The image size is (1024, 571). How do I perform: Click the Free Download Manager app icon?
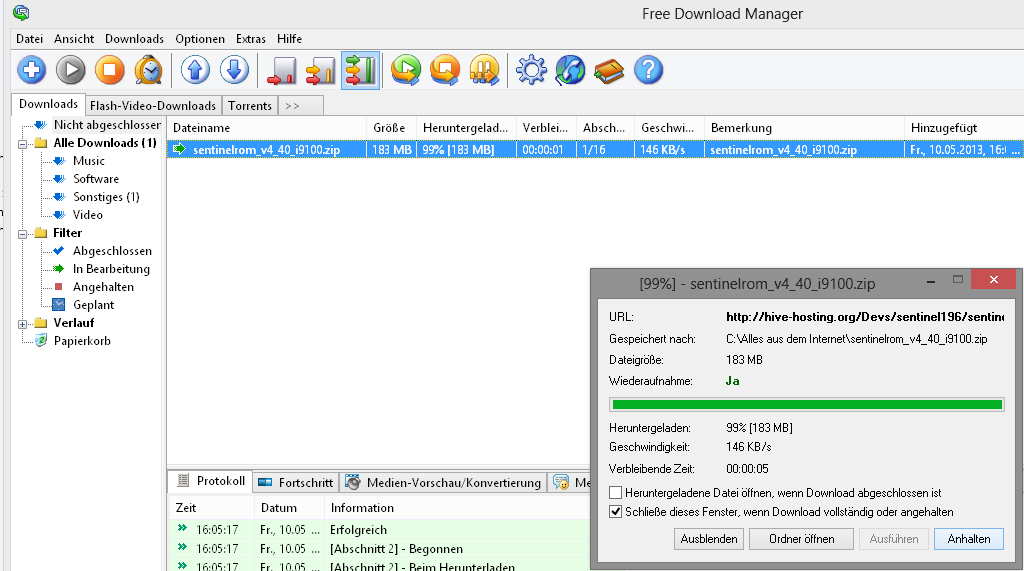coord(21,12)
